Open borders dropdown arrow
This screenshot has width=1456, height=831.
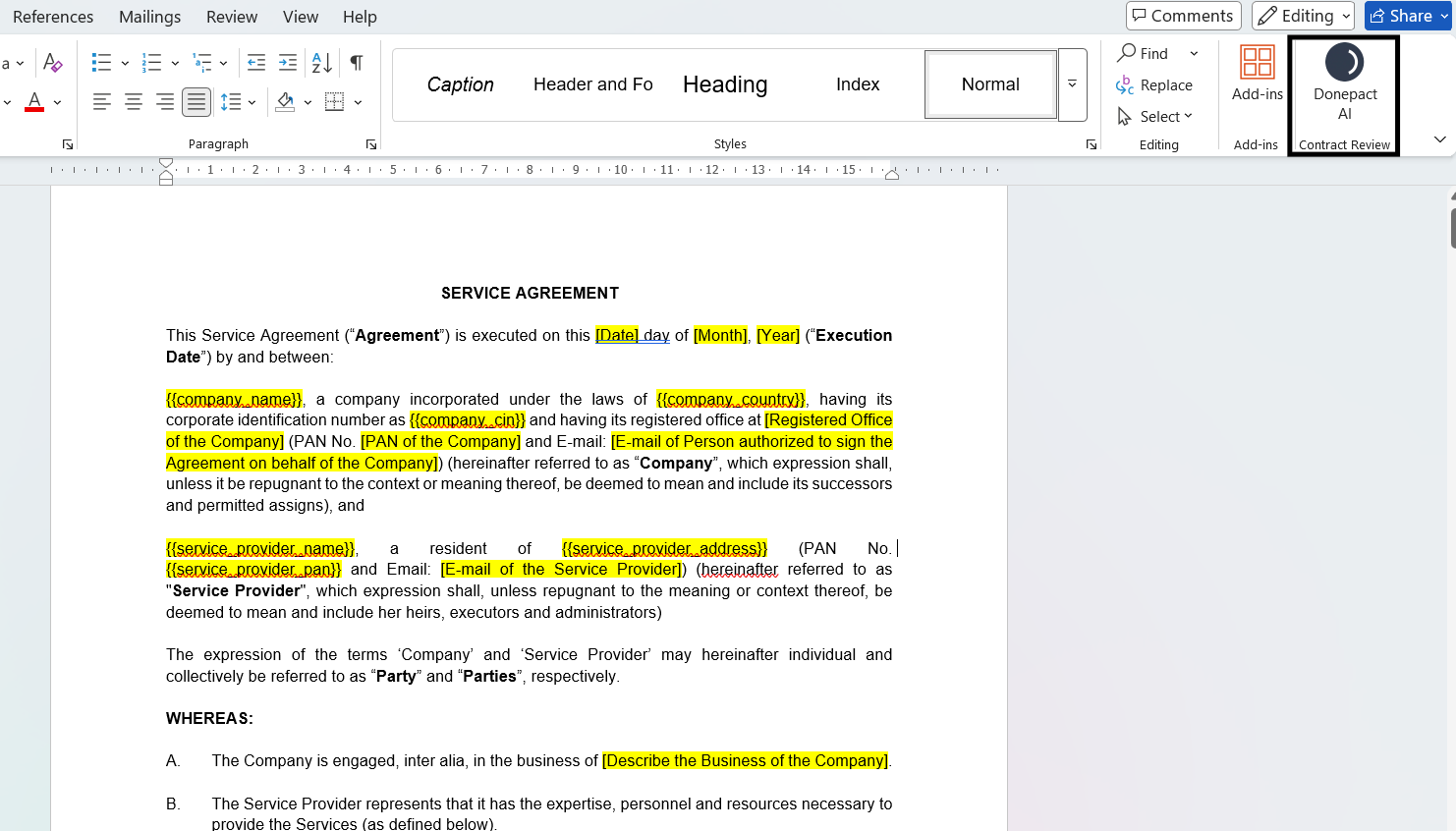(358, 101)
